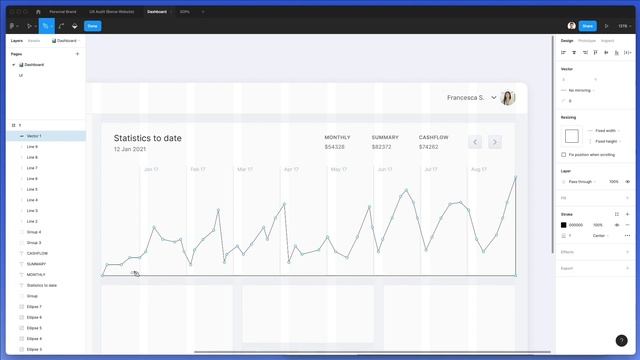Screen dimensions: 640x360
Task: Click the user avatar in toolbar
Action: (x=571, y=26)
